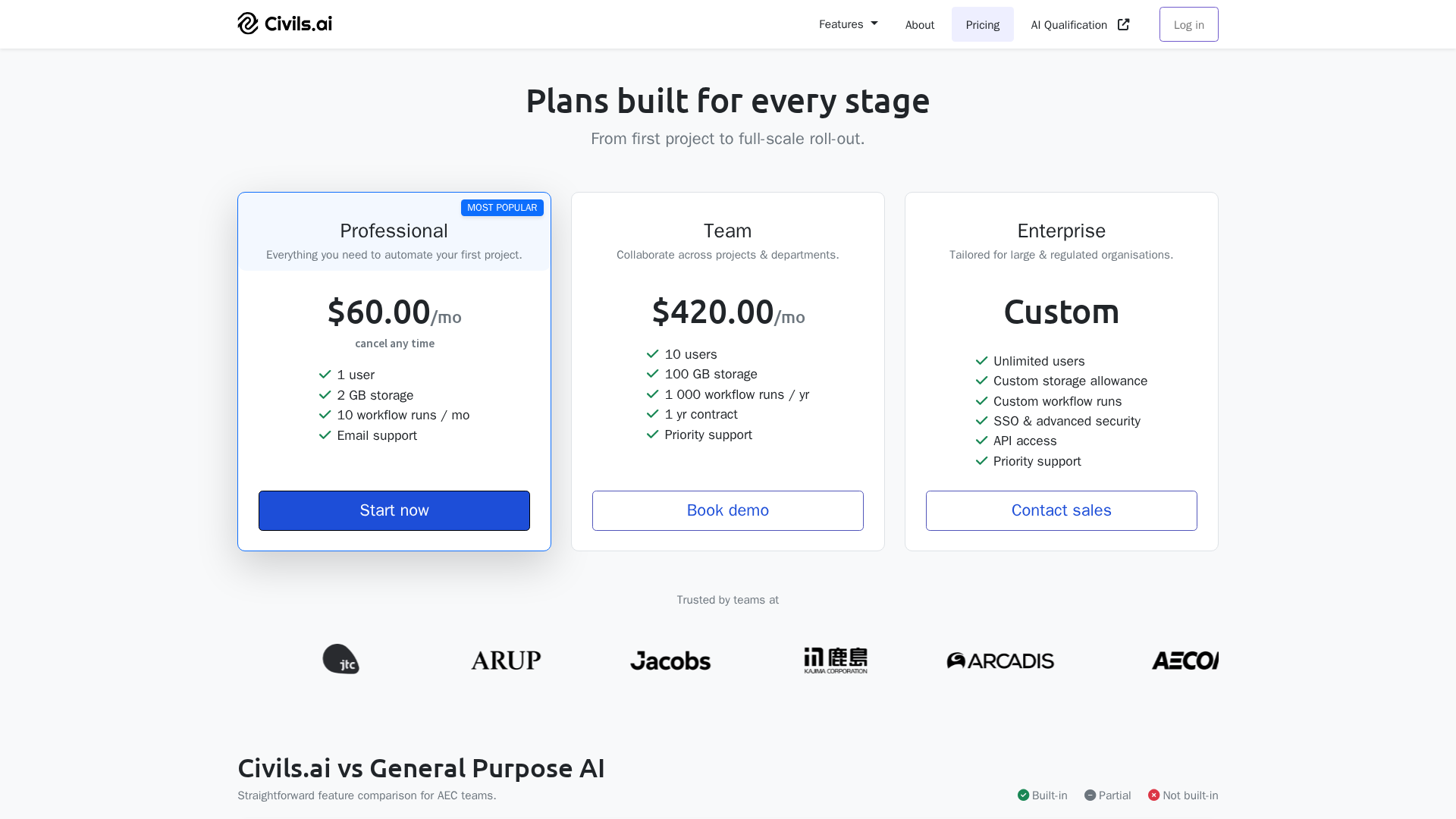Click the red Not built-in legend icon

click(1153, 795)
